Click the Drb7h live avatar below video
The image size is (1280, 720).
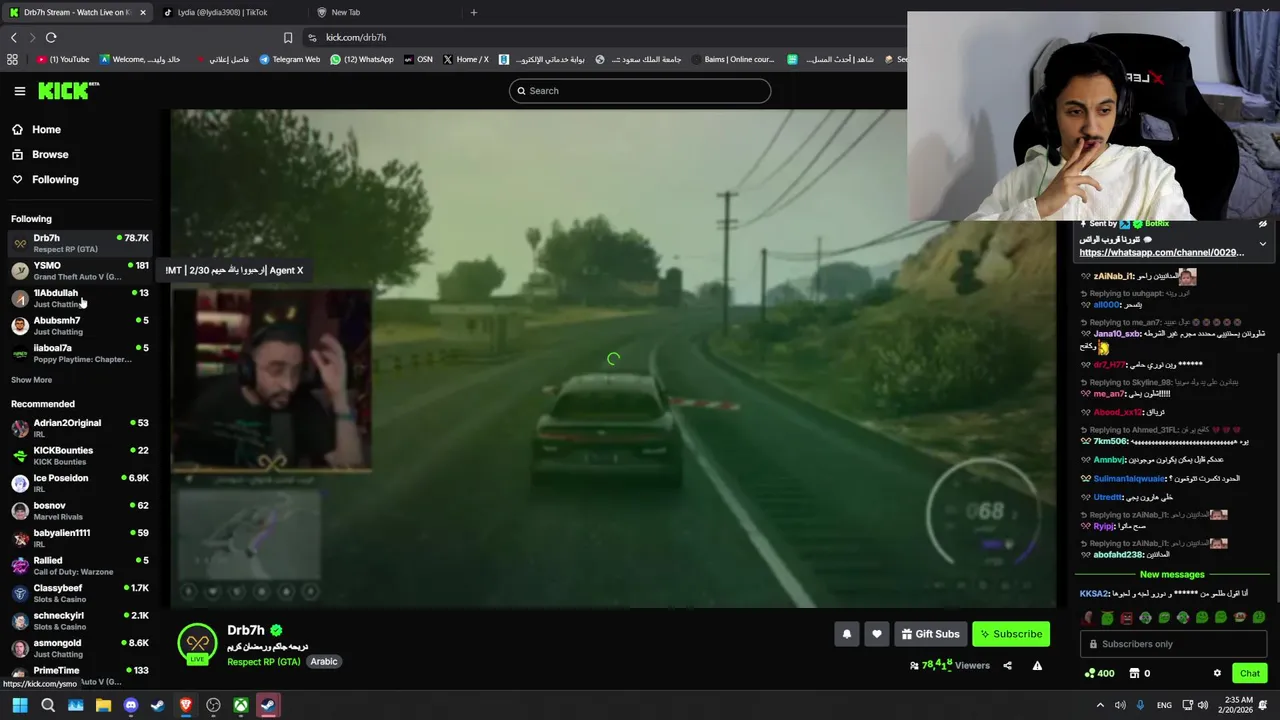click(x=197, y=644)
